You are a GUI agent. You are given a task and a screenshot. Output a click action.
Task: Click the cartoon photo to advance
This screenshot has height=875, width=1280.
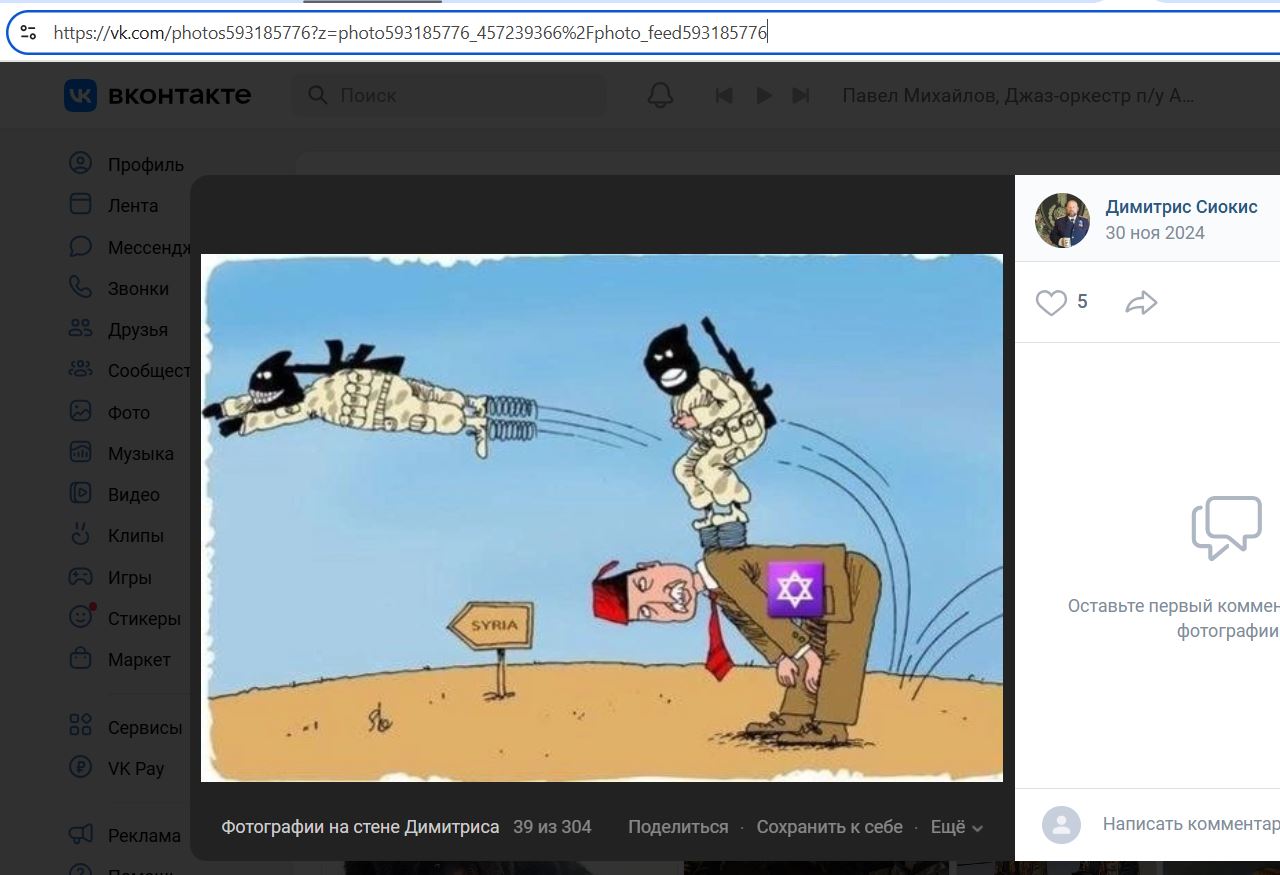pyautogui.click(x=602, y=517)
